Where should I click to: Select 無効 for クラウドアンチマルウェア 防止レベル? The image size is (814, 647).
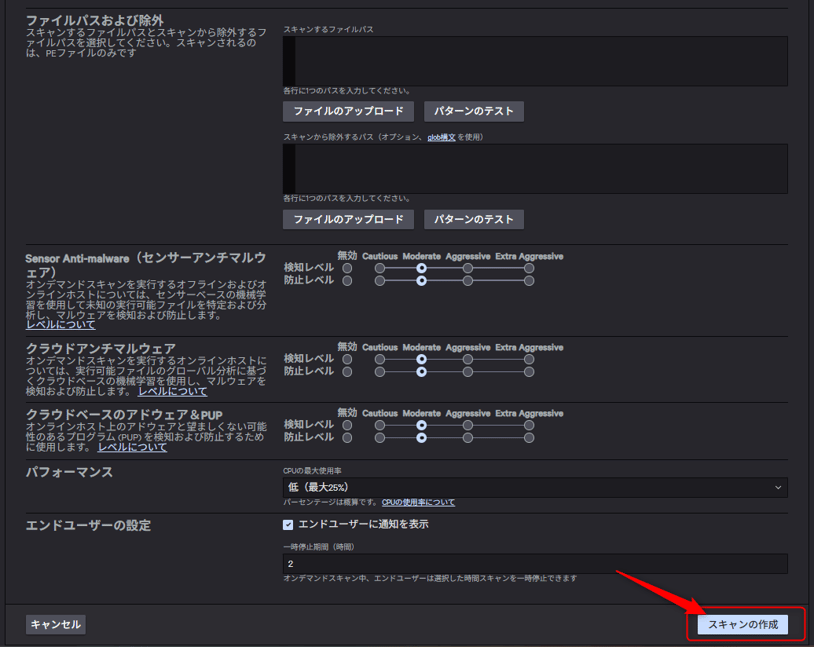point(347,371)
